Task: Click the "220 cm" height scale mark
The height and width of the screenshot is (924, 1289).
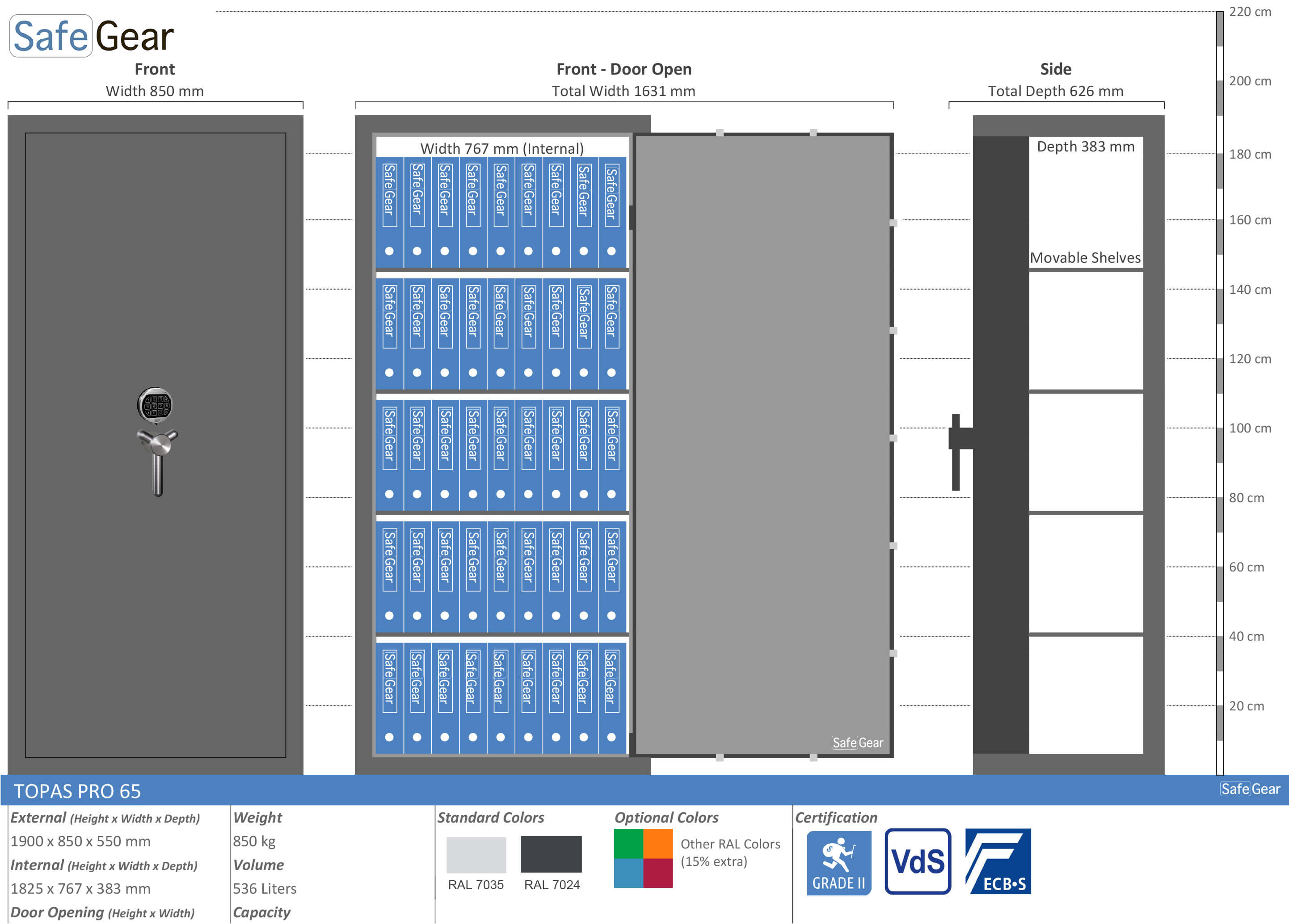Action: [1251, 11]
